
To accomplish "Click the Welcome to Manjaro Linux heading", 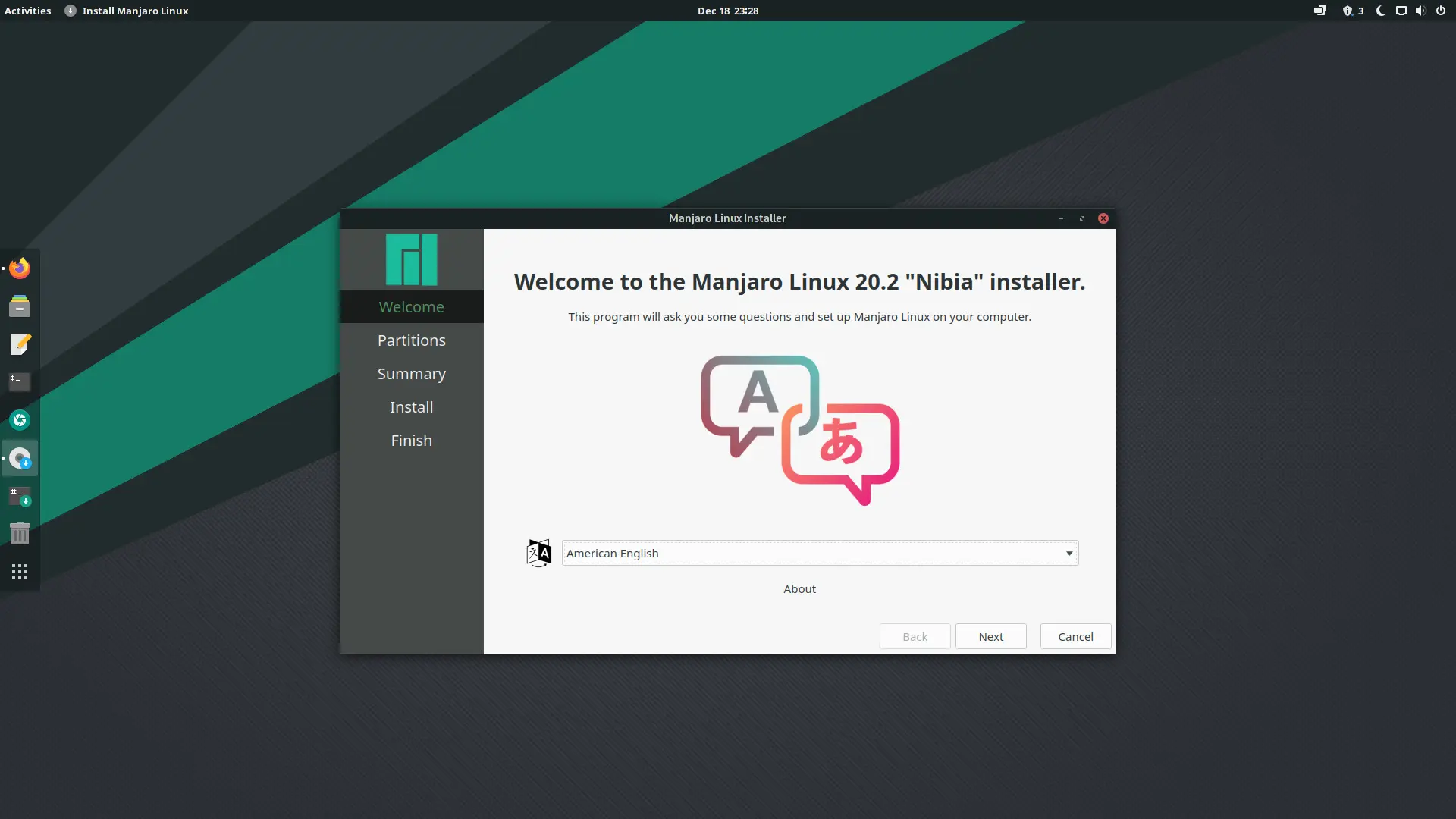I will [x=799, y=281].
